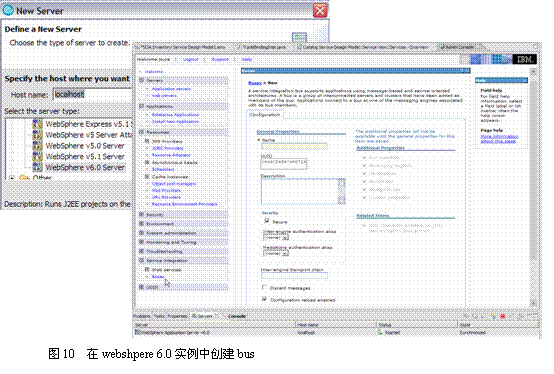Expand the Environment navigation section
Image resolution: width=554 pixels, height=374 pixels.
(x=141, y=224)
